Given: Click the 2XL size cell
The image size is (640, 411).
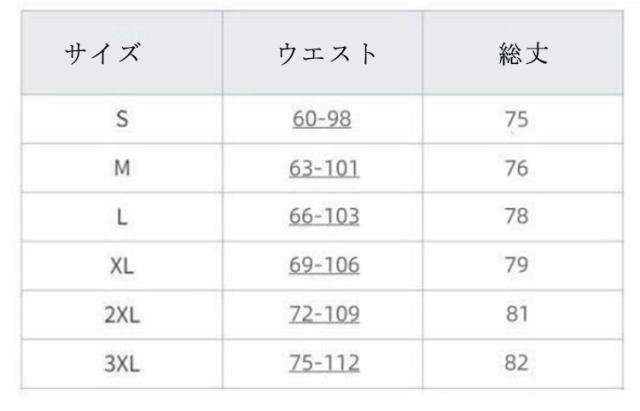Looking at the screenshot, I should (122, 314).
